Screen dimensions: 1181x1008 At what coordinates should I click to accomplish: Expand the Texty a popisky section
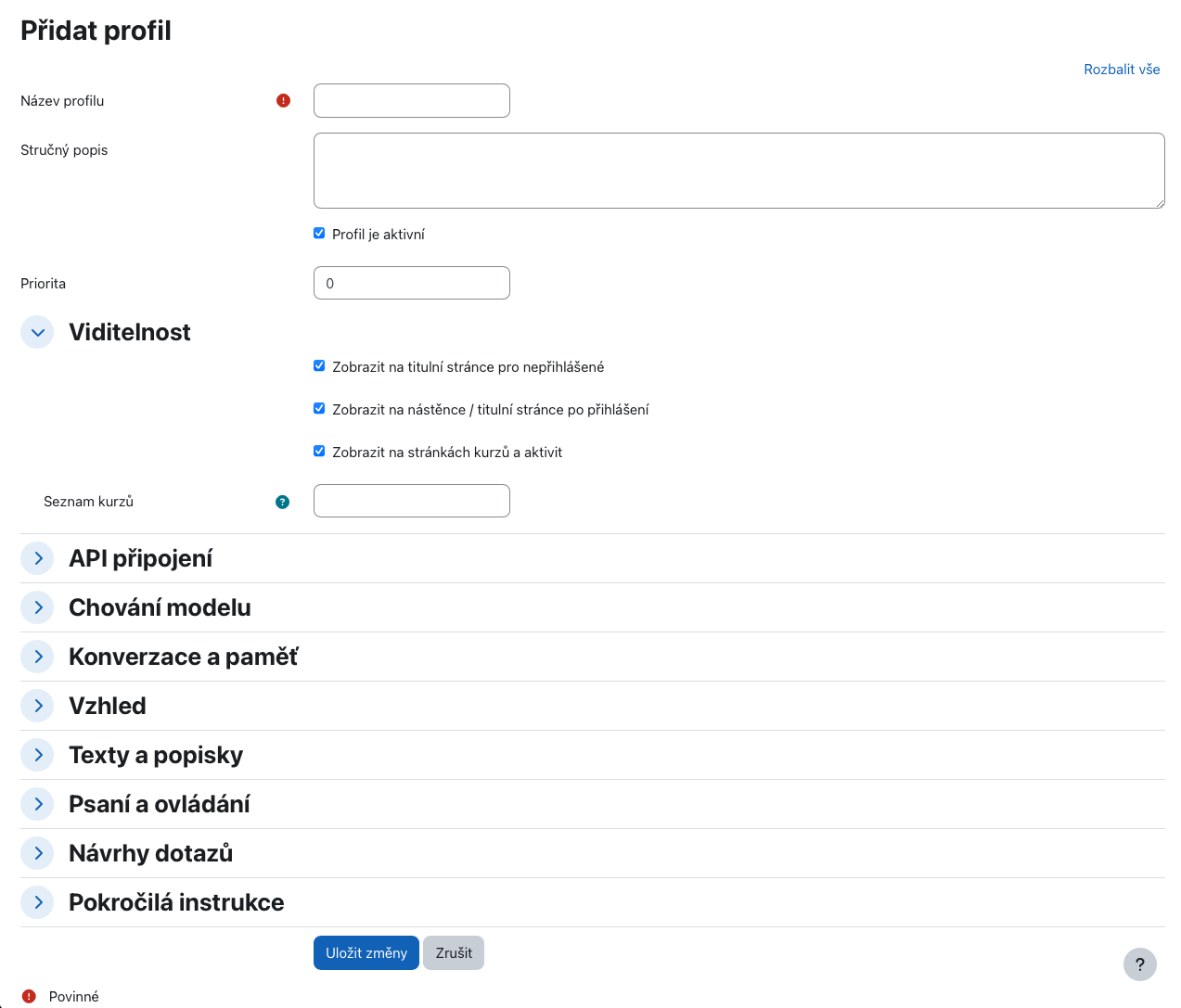(x=38, y=755)
